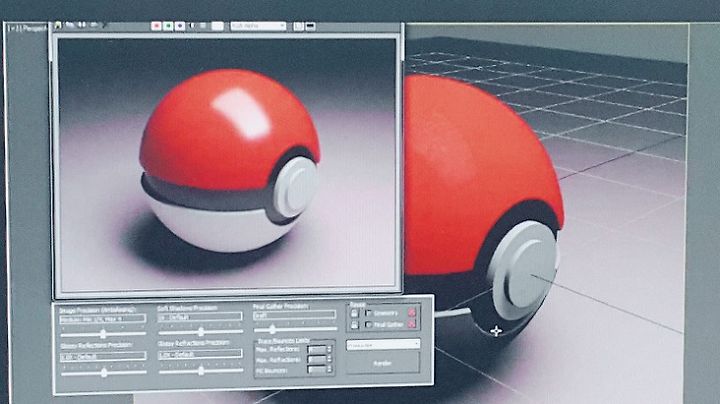The image size is (720, 404).
Task: Adjust the Glossy Refractions Precision slider
Action: click(x=201, y=370)
